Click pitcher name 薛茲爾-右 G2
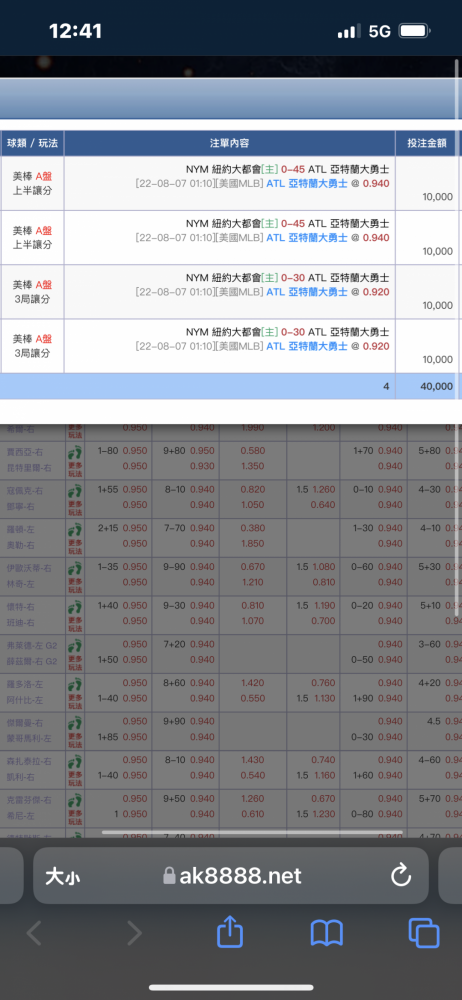This screenshot has width=462, height=1000. pyautogui.click(x=32, y=659)
